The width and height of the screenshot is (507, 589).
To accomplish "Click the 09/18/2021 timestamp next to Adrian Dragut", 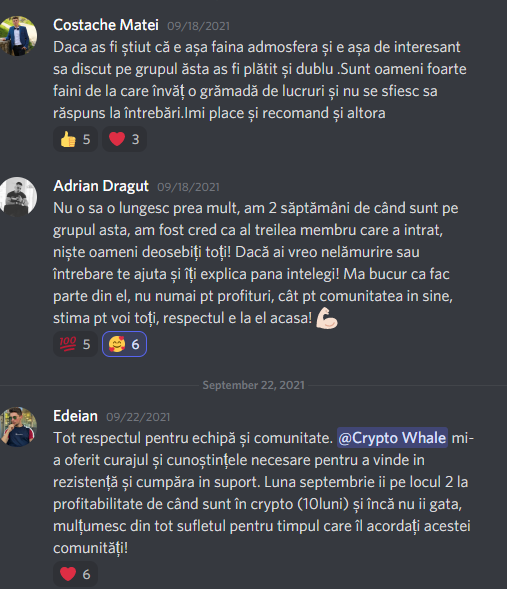I will tap(188, 187).
